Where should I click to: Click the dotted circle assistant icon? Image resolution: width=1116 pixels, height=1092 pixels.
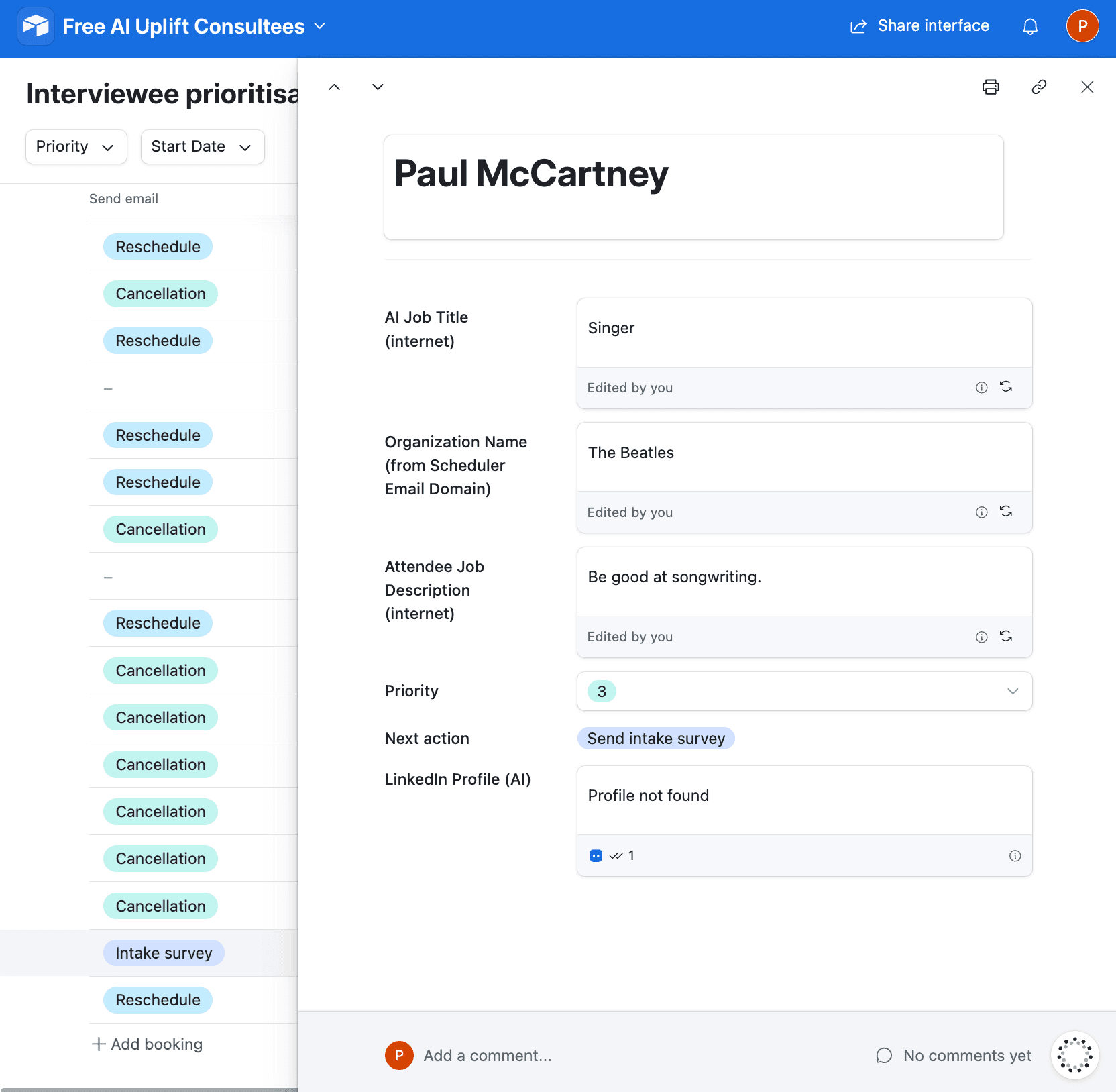[1074, 1054]
